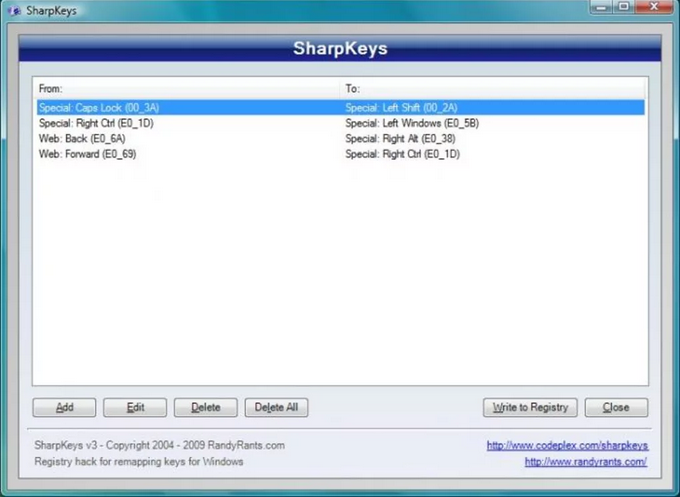Click the Close button next to Write to Registry
The image size is (680, 497).
click(x=616, y=407)
